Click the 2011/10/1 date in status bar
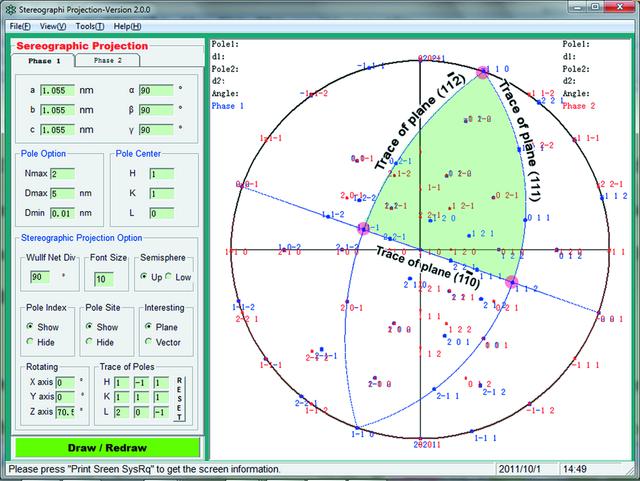640x481 pixels. click(x=519, y=469)
